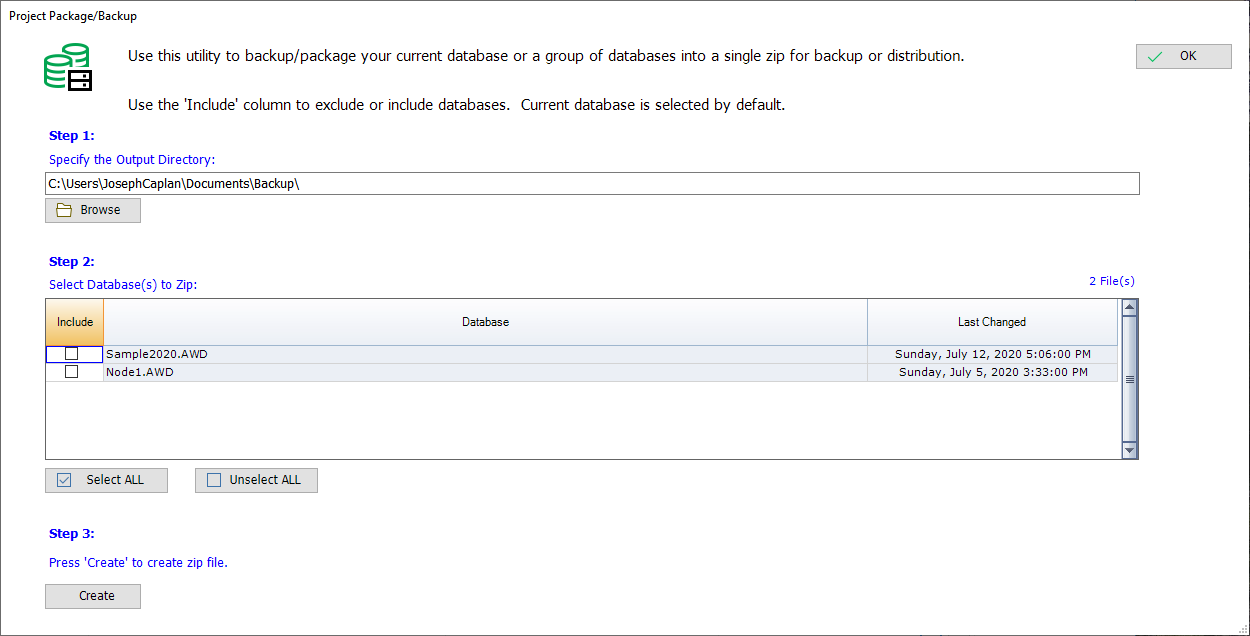
Task: Sort by Last Changed column header
Action: [991, 322]
